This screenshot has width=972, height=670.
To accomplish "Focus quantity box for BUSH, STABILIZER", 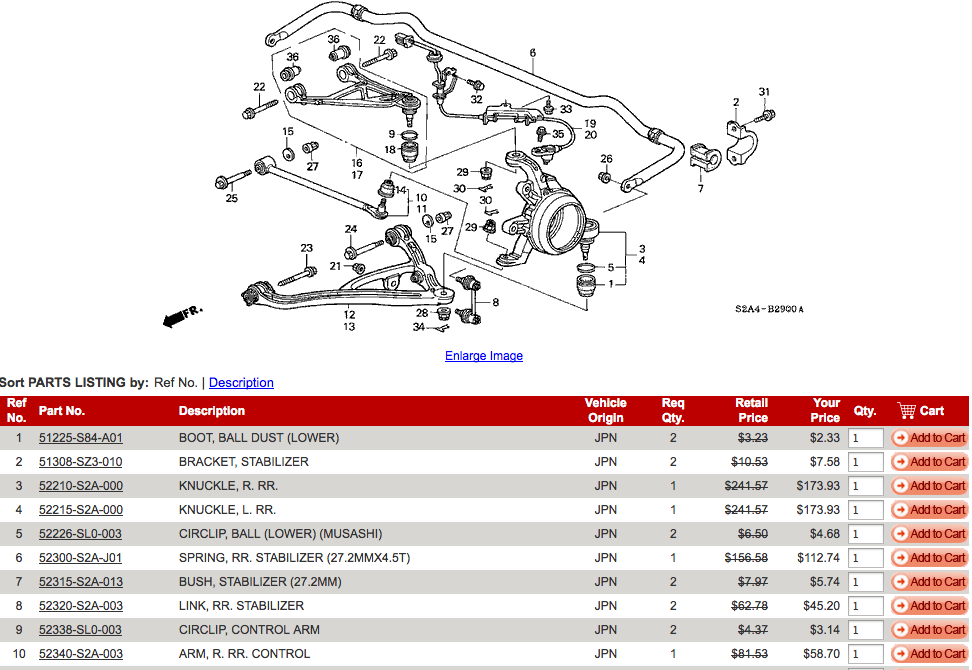I will (865, 582).
